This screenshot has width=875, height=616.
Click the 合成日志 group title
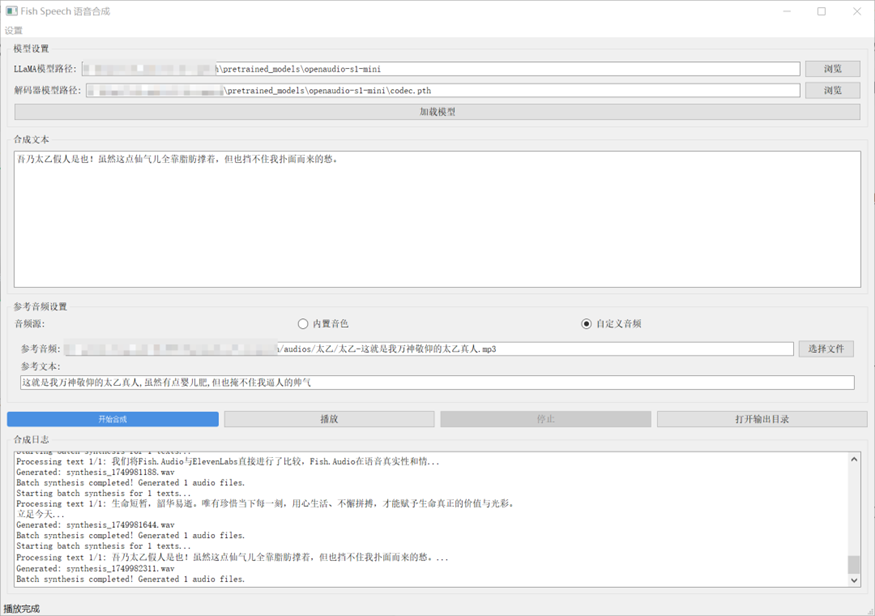[31, 440]
